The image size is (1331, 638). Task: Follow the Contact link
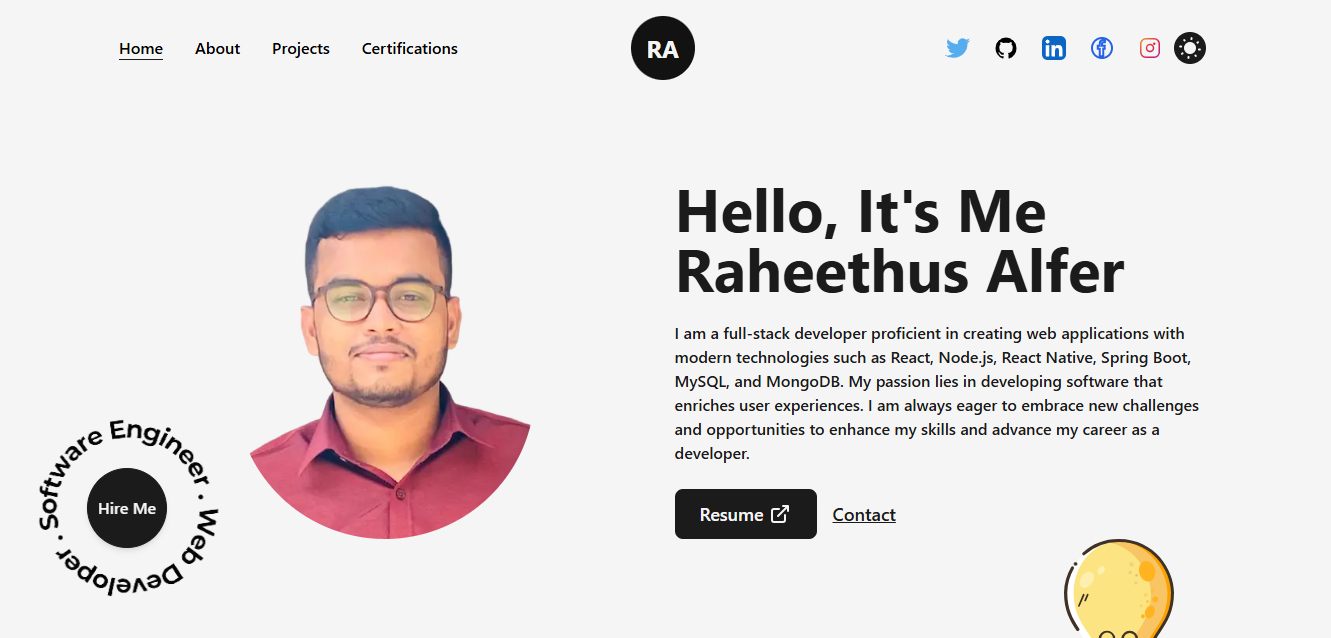click(864, 515)
